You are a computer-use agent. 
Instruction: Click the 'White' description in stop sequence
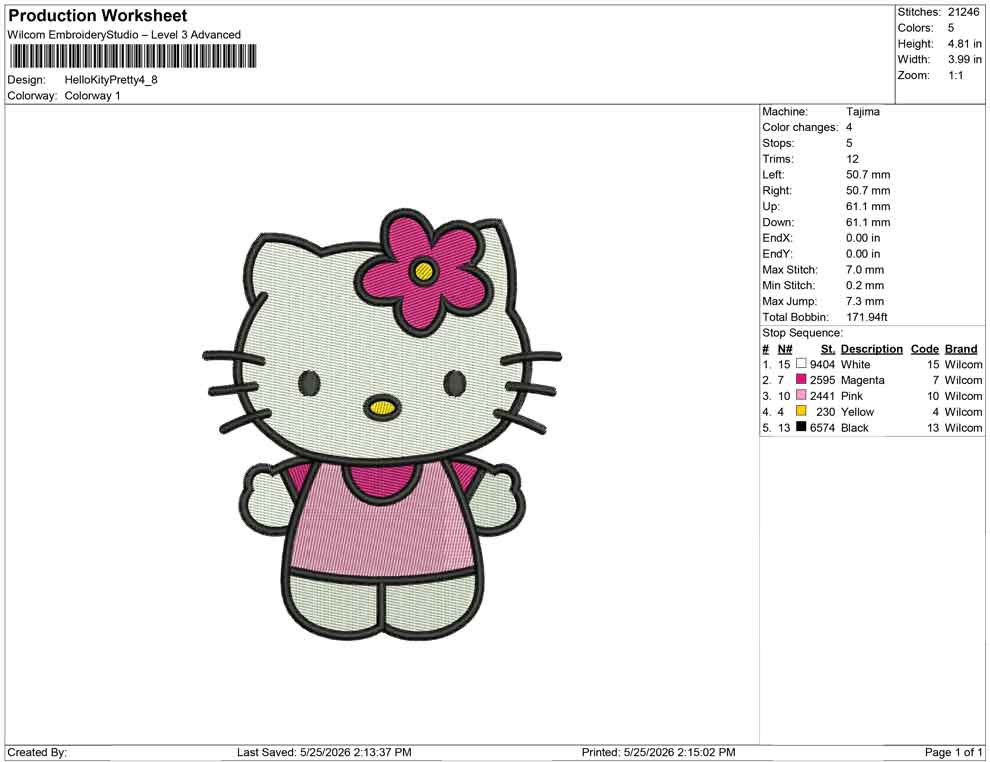[856, 364]
